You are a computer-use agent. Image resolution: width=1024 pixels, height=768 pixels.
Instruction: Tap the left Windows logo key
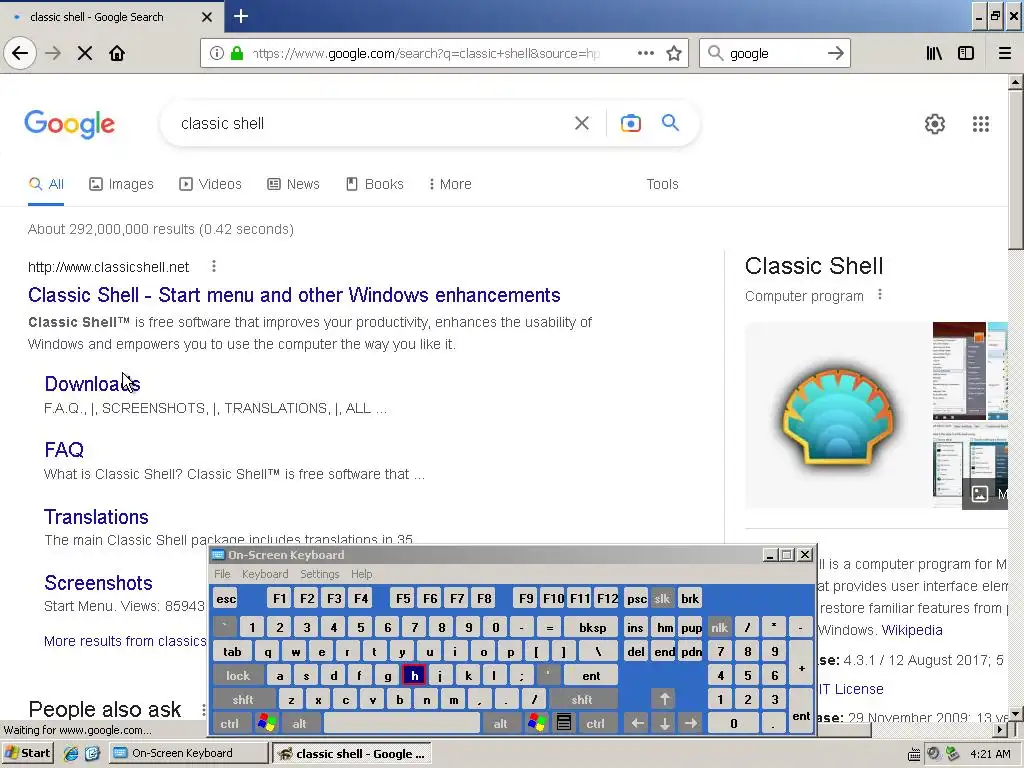[x=266, y=723]
